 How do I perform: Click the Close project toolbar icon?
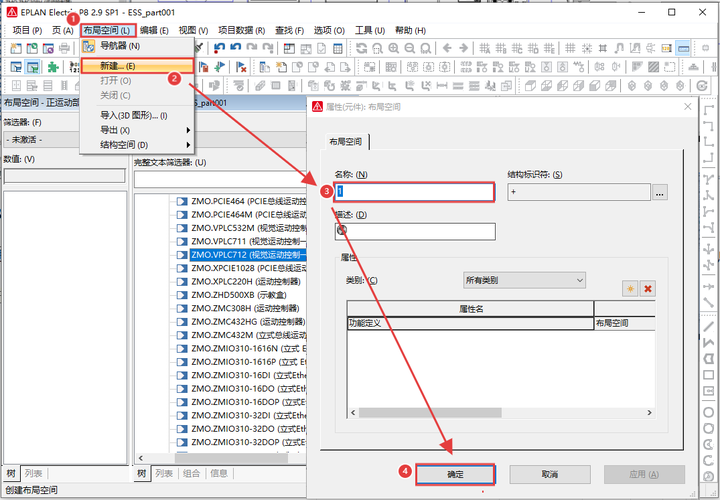tap(48, 48)
